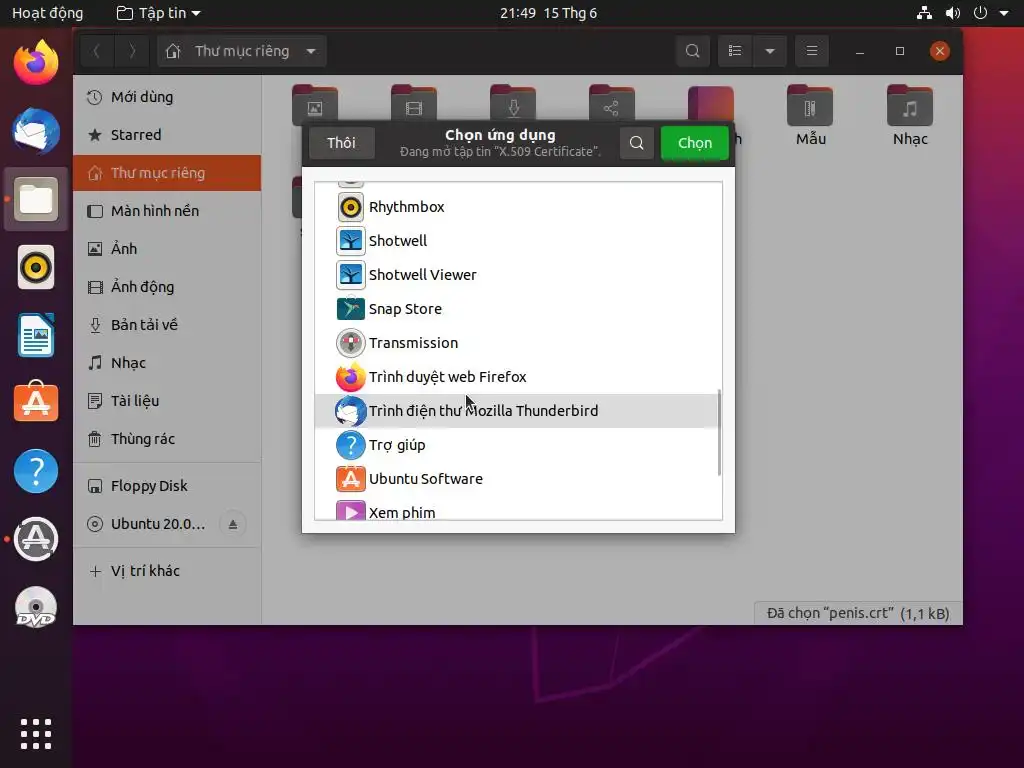
Task: Click the Thôi cancel button
Action: [x=342, y=143]
